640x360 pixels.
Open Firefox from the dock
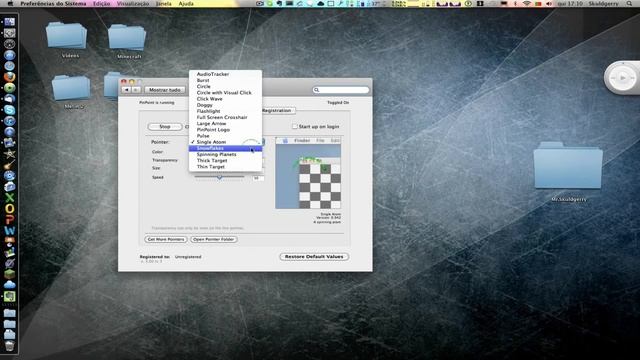point(9,77)
